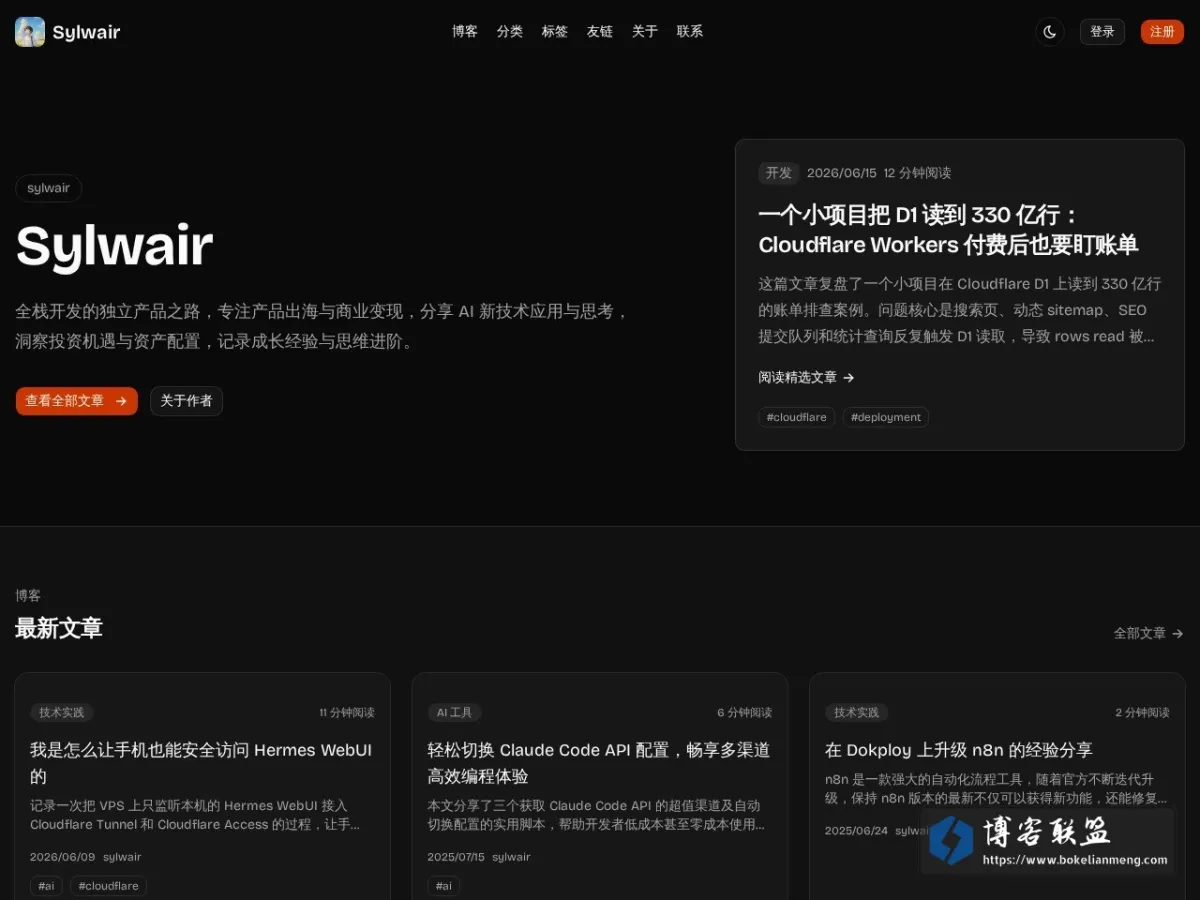Select the #cloudflare tag on featured card
This screenshot has width=1200, height=900.
coord(797,417)
